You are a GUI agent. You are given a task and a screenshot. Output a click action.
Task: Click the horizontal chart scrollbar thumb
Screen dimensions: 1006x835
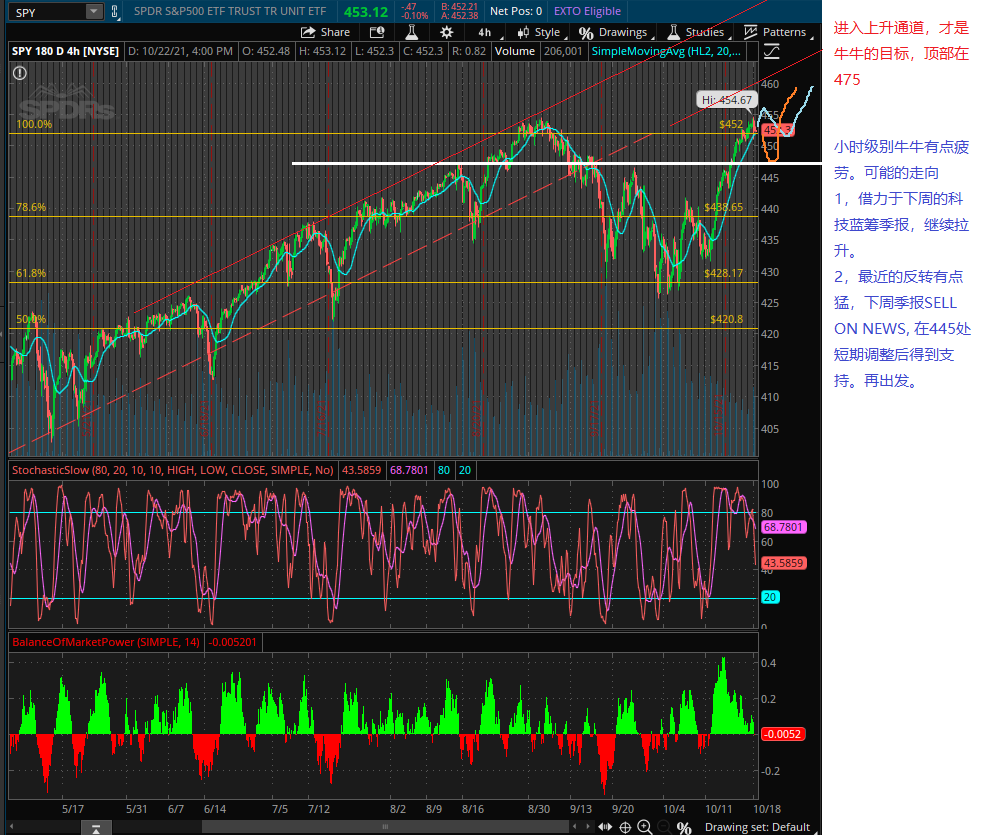click(385, 827)
